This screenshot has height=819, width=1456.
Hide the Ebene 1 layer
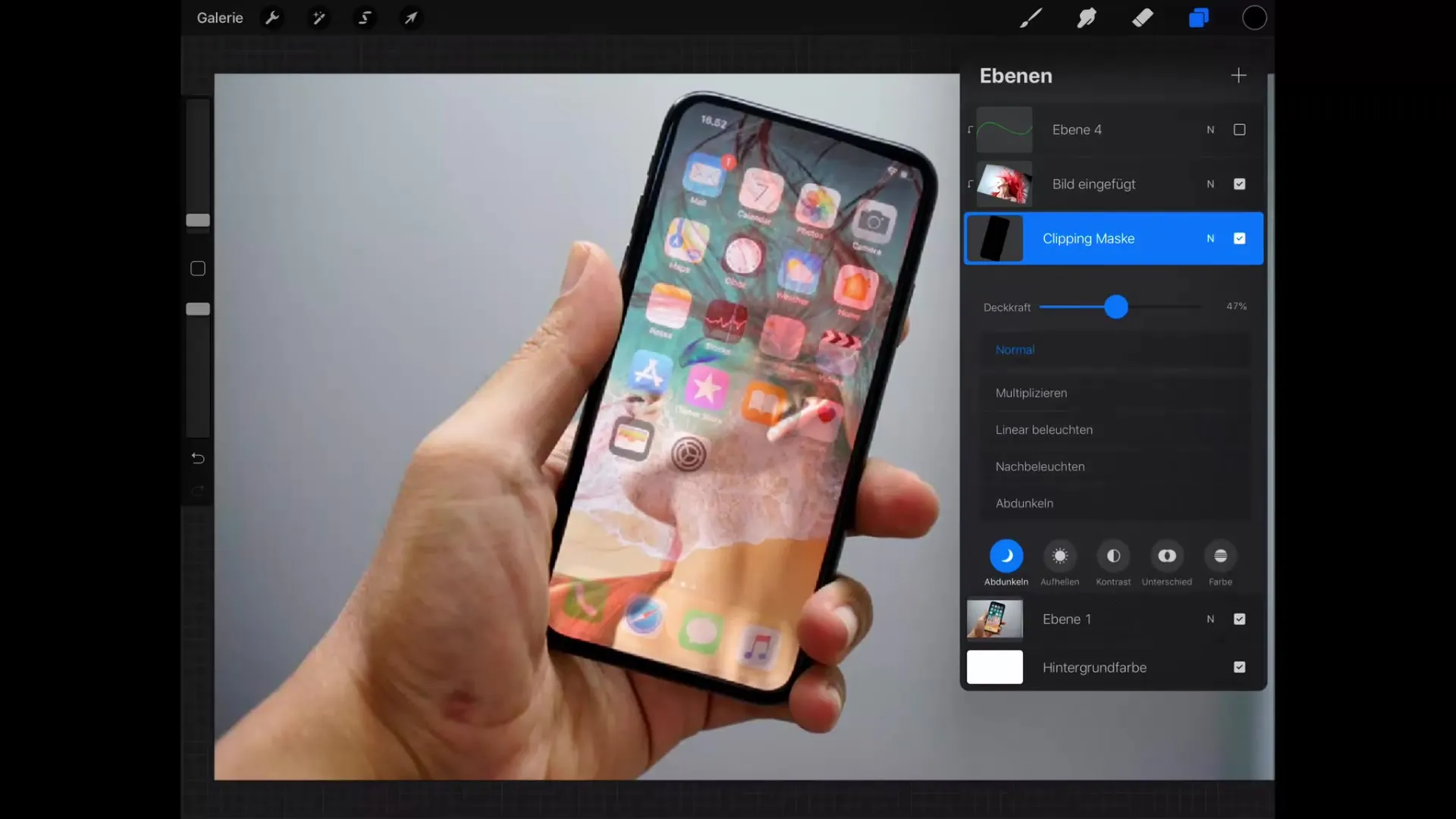pyautogui.click(x=1239, y=619)
